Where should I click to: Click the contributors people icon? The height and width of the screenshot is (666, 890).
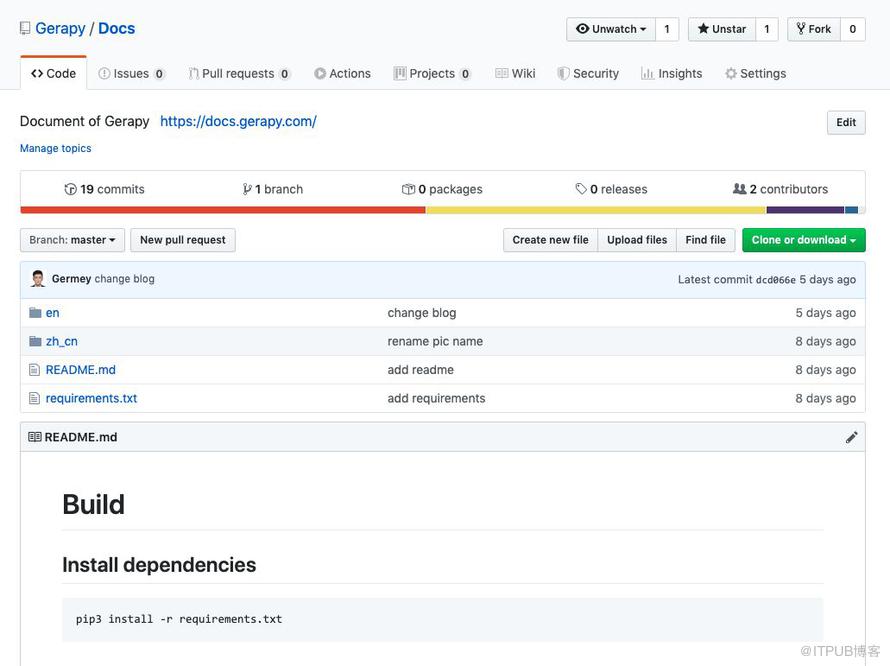pyautogui.click(x=740, y=189)
